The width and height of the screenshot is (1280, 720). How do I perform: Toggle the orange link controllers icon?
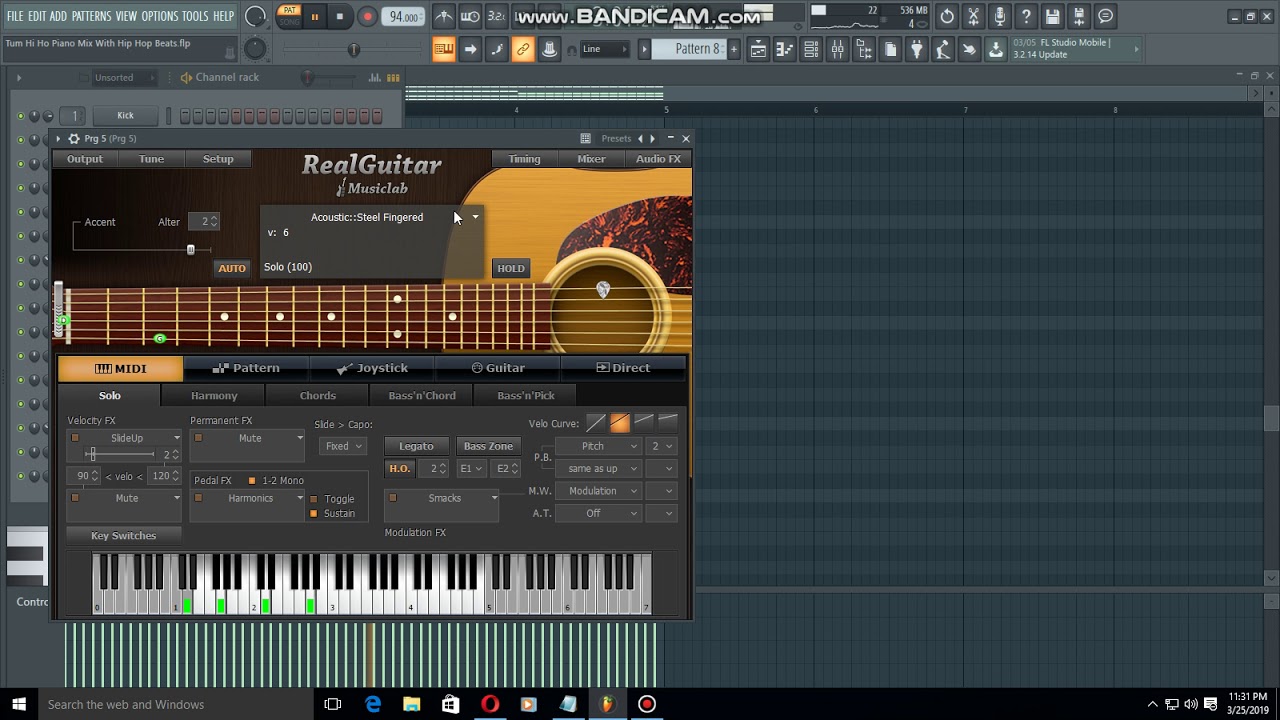pyautogui.click(x=523, y=50)
